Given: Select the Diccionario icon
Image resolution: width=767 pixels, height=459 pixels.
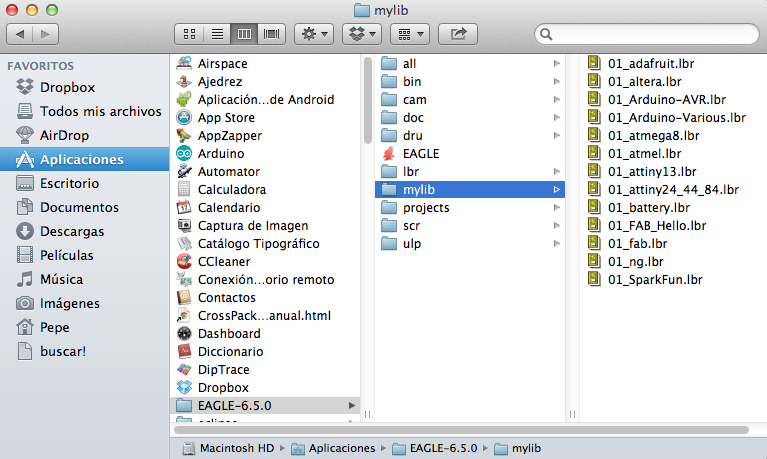Looking at the screenshot, I should click(184, 351).
